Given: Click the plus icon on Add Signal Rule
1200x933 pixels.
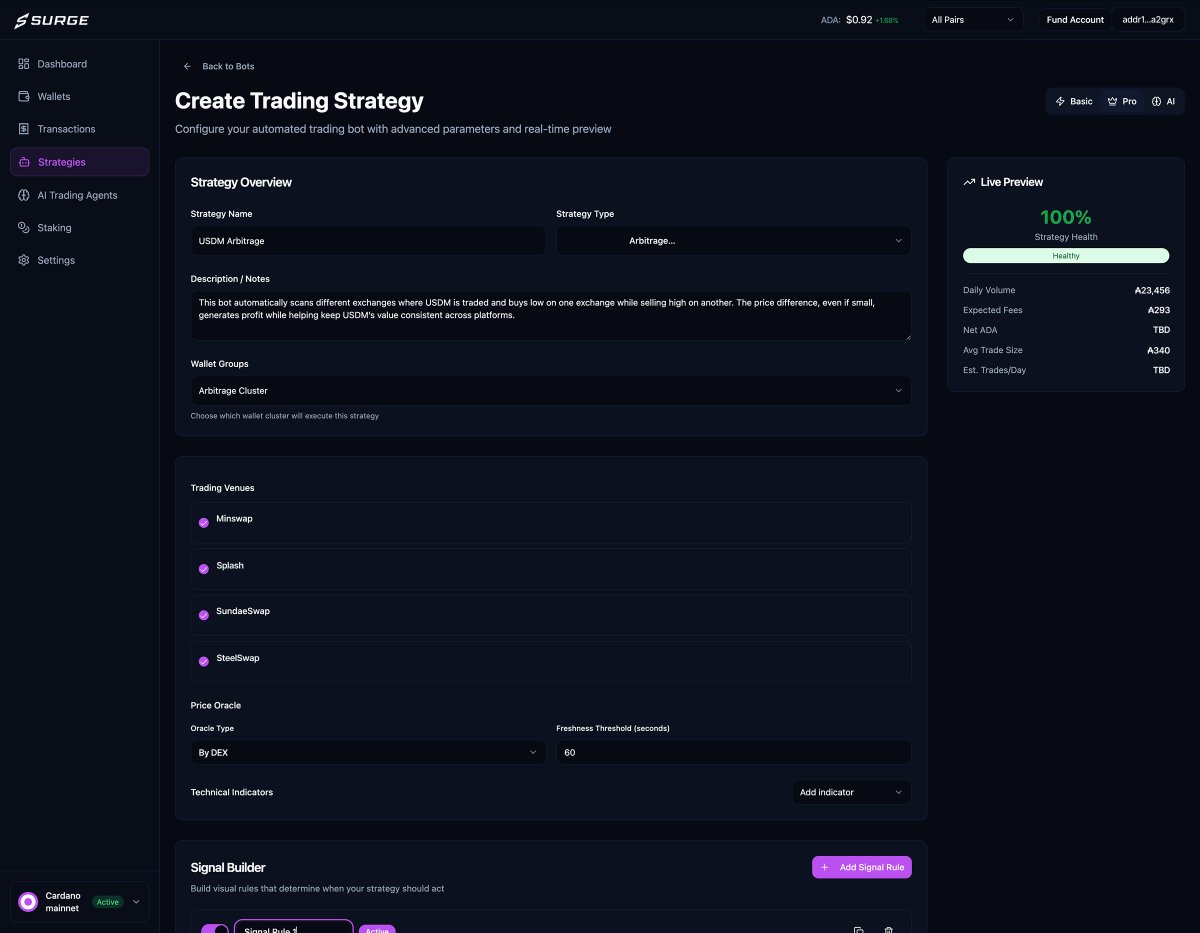Looking at the screenshot, I should (825, 867).
